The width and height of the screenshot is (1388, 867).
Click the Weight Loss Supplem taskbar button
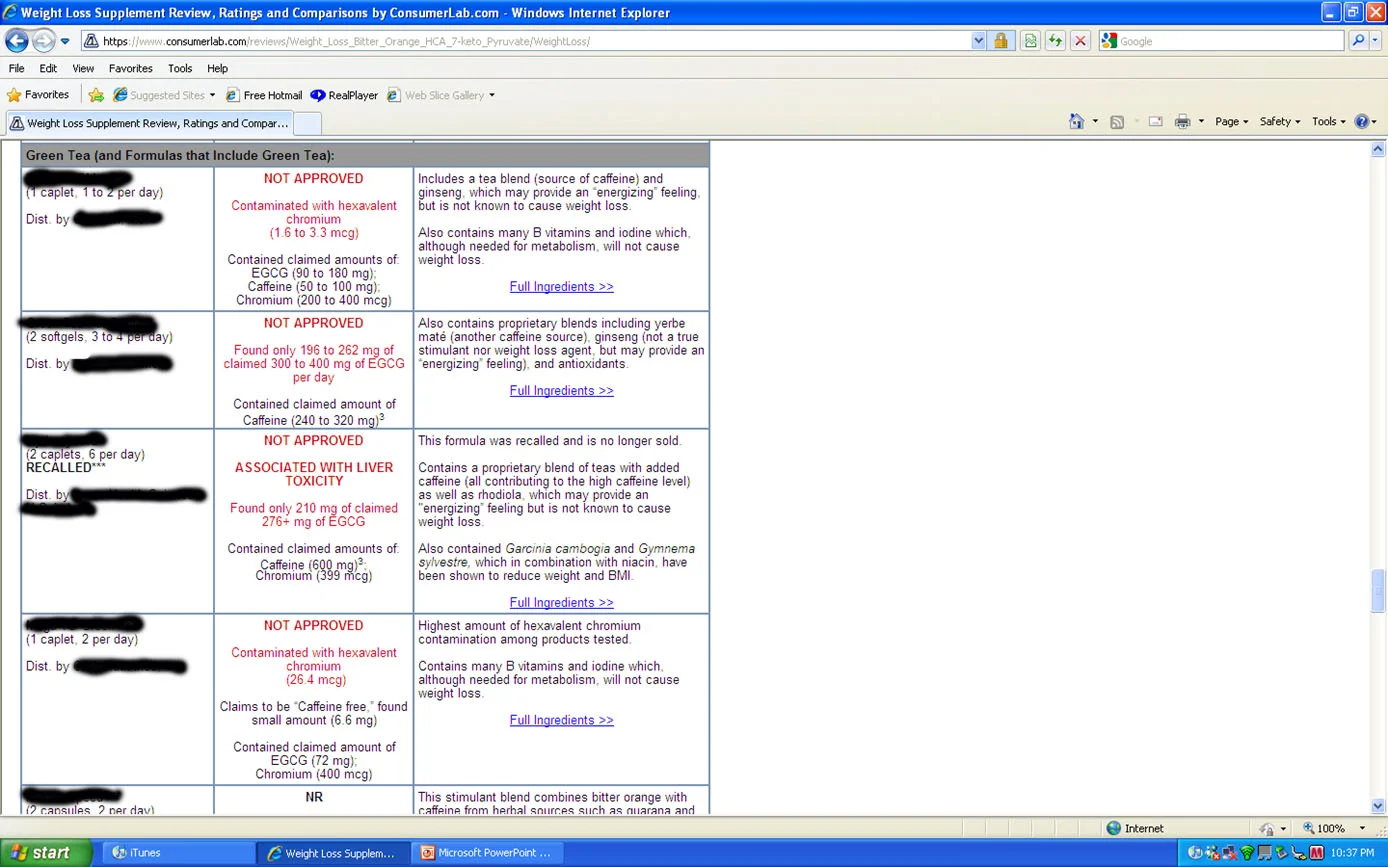(332, 853)
